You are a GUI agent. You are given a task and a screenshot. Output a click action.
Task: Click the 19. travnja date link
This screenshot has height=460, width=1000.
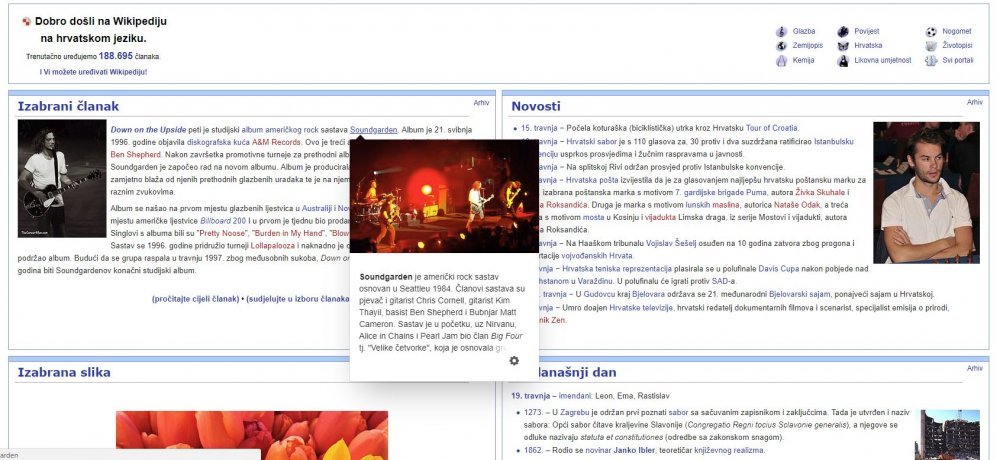click(x=531, y=396)
